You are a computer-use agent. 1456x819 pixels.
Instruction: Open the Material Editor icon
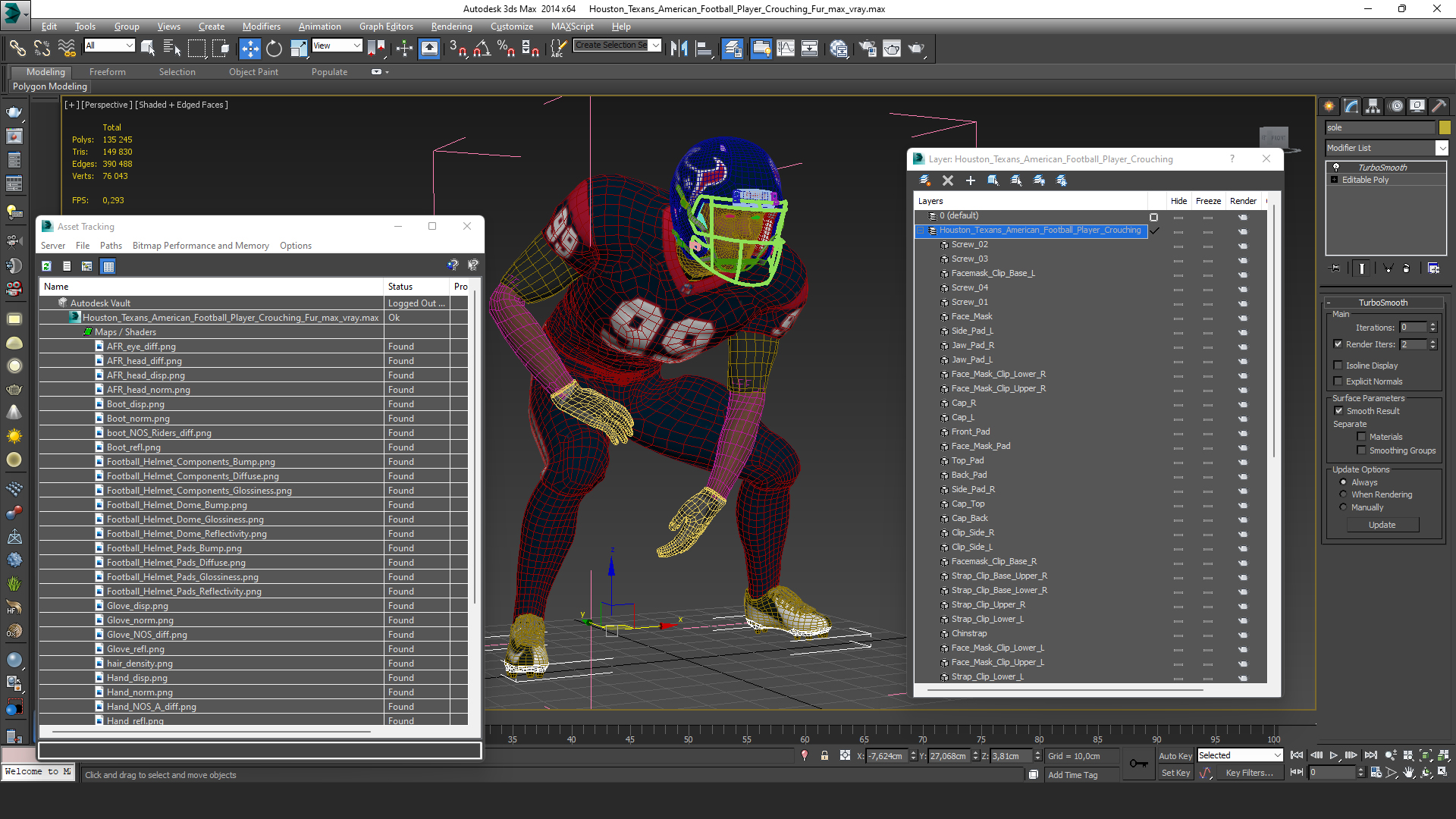[x=839, y=49]
